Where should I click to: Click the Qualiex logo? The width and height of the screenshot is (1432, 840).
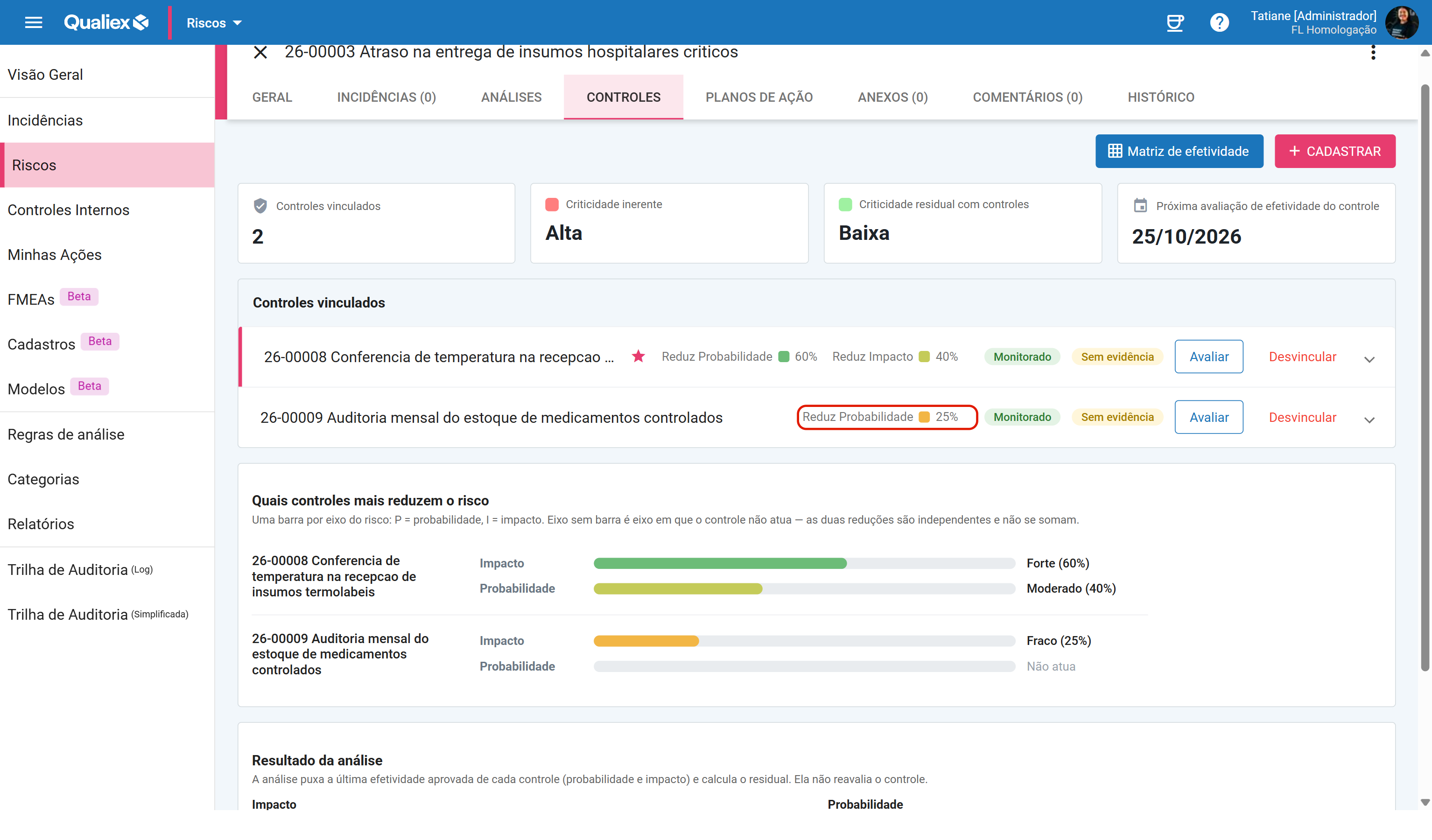pyautogui.click(x=106, y=23)
